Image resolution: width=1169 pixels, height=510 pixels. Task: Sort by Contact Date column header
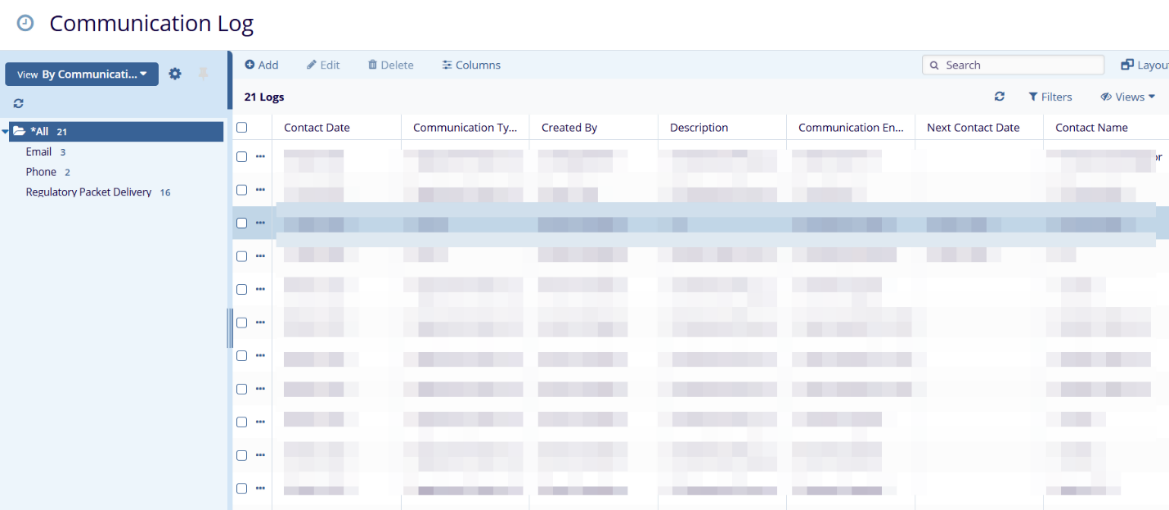tap(317, 128)
